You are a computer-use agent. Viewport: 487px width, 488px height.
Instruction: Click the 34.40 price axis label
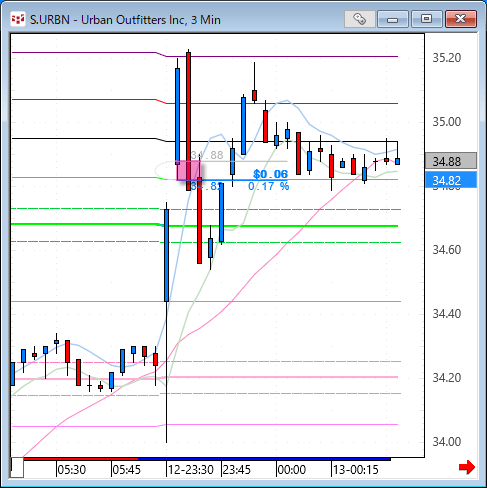tap(447, 314)
